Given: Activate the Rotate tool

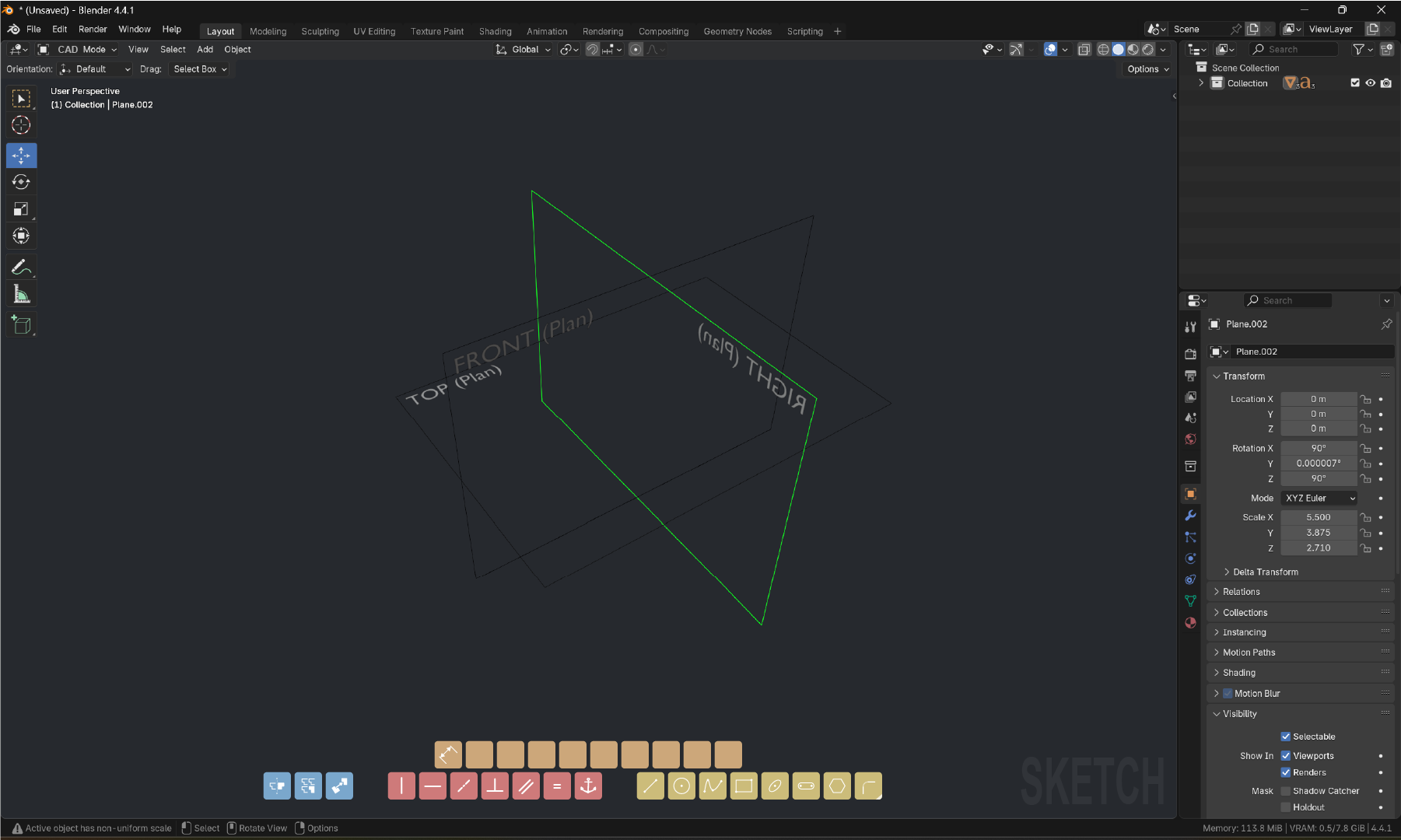Looking at the screenshot, I should tap(21, 182).
